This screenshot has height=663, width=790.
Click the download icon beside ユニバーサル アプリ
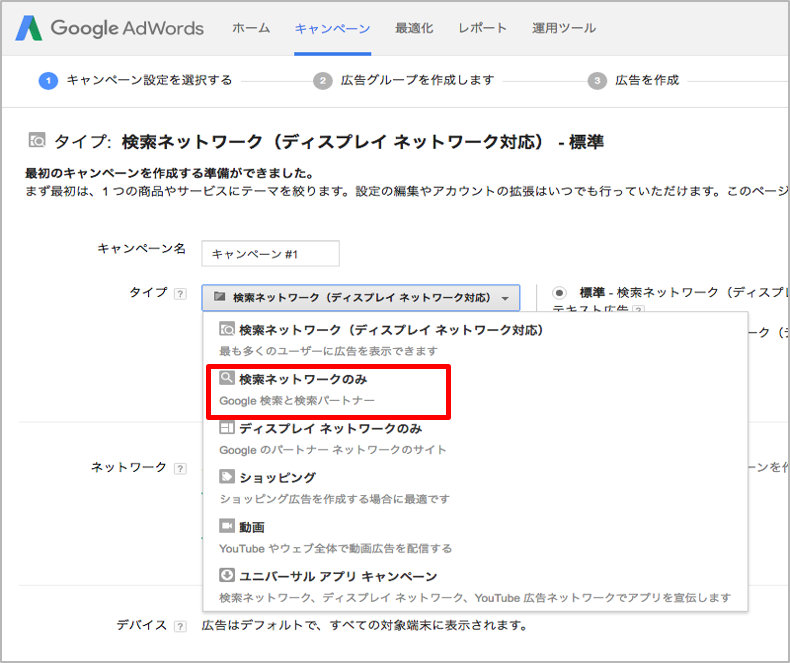click(x=227, y=575)
